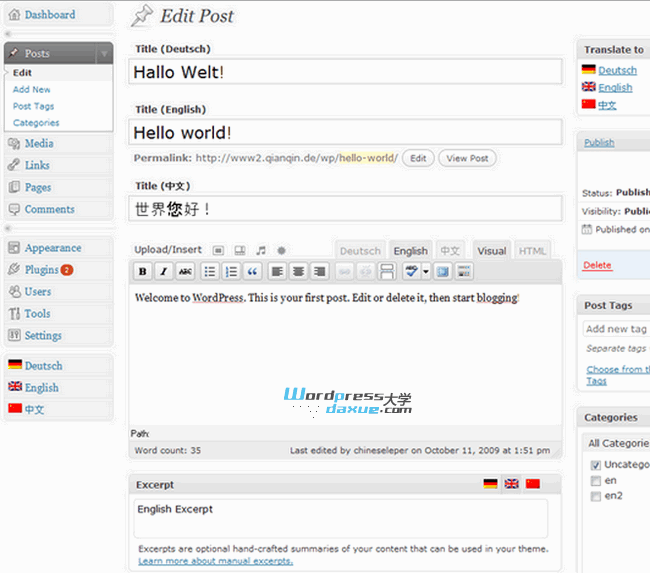
Task: Apply italic formatting in the editor toolbar
Action: click(164, 272)
